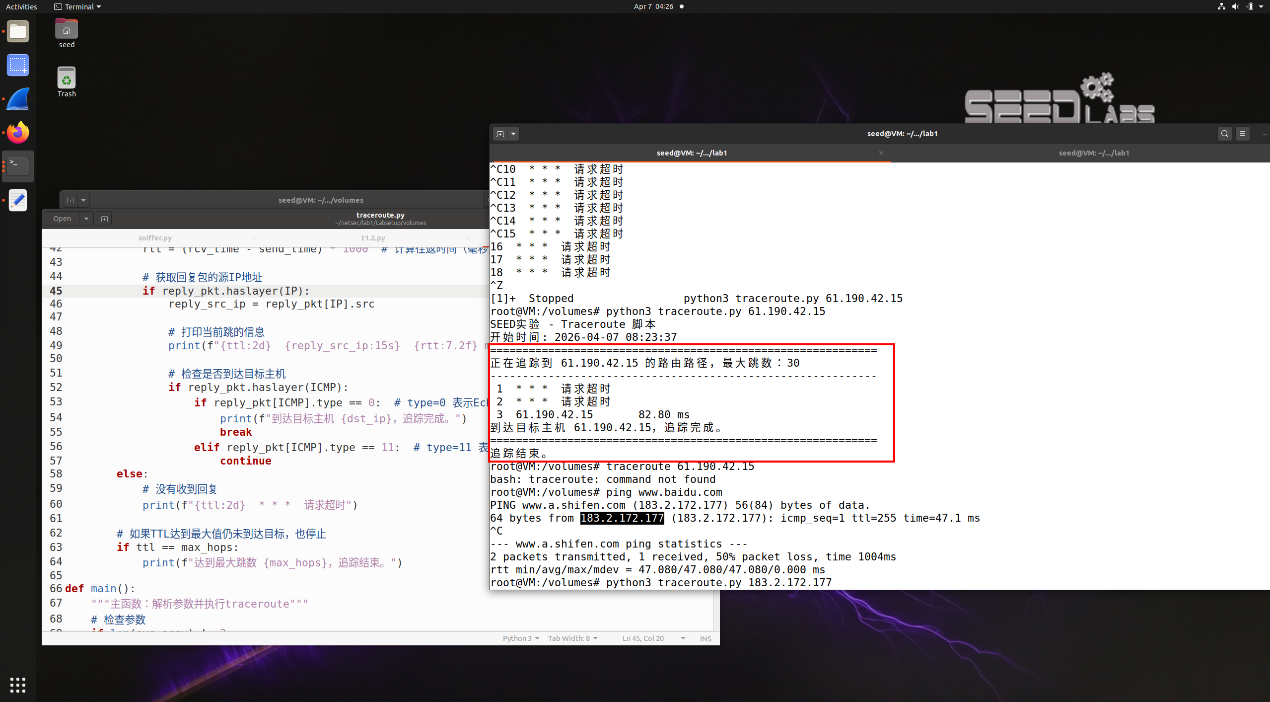This screenshot has width=1270, height=702.
Task: Open the seed home folder on desktop
Action: tap(66, 33)
